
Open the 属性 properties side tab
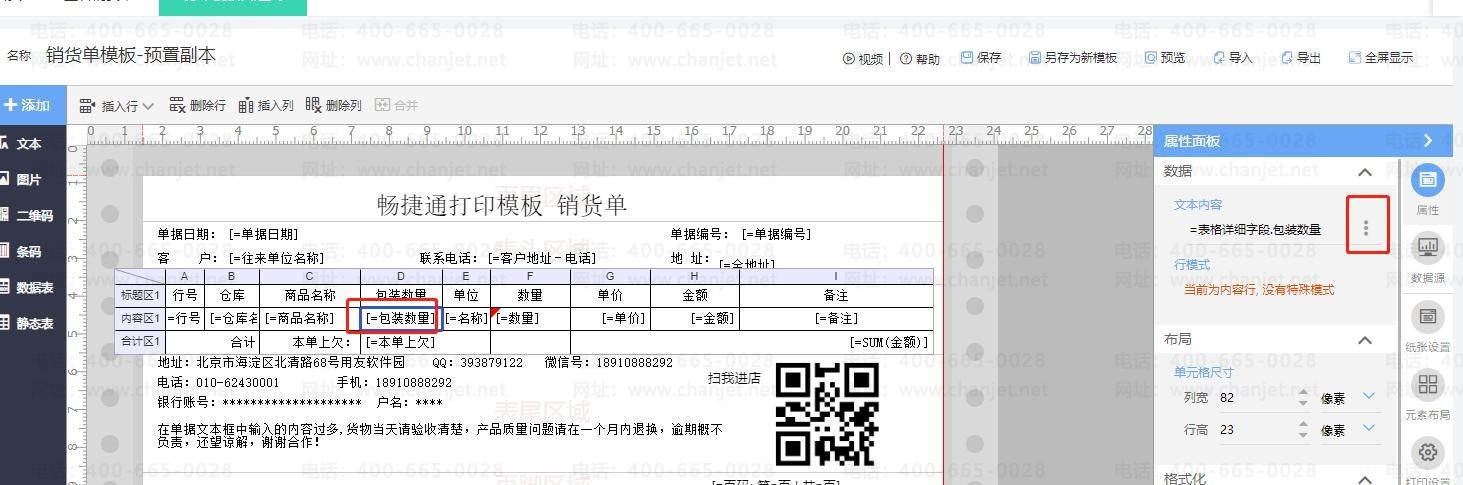coord(1428,191)
